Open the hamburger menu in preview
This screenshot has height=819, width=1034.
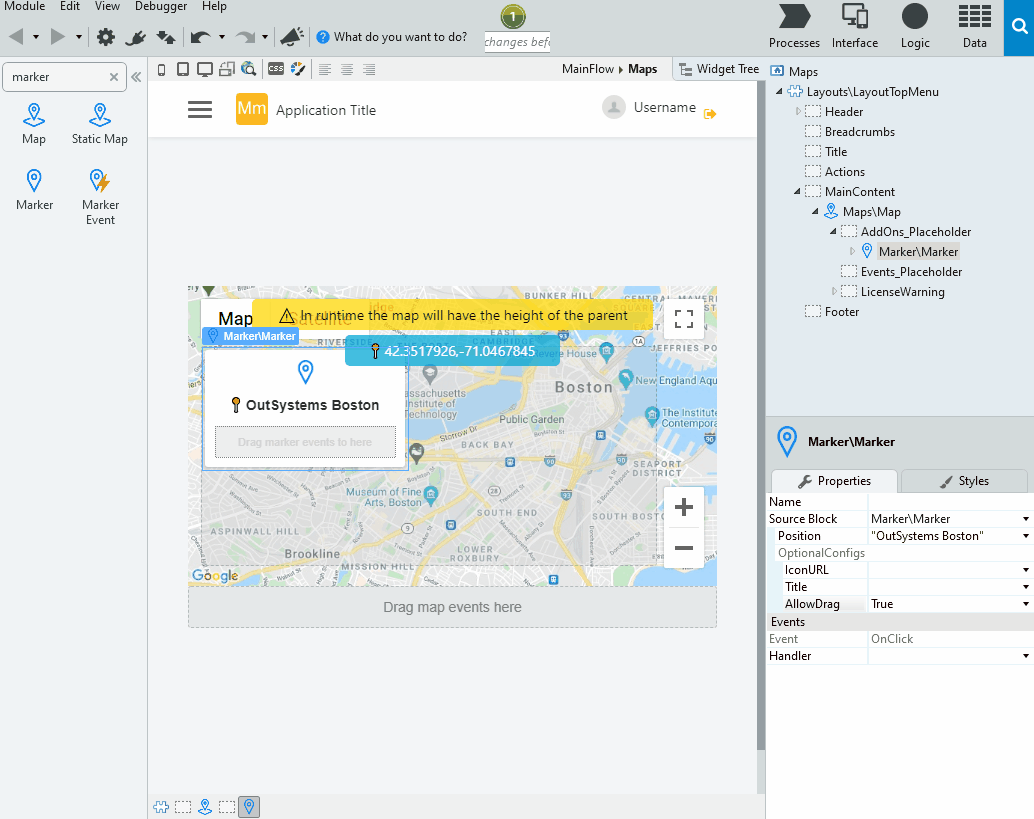[200, 109]
